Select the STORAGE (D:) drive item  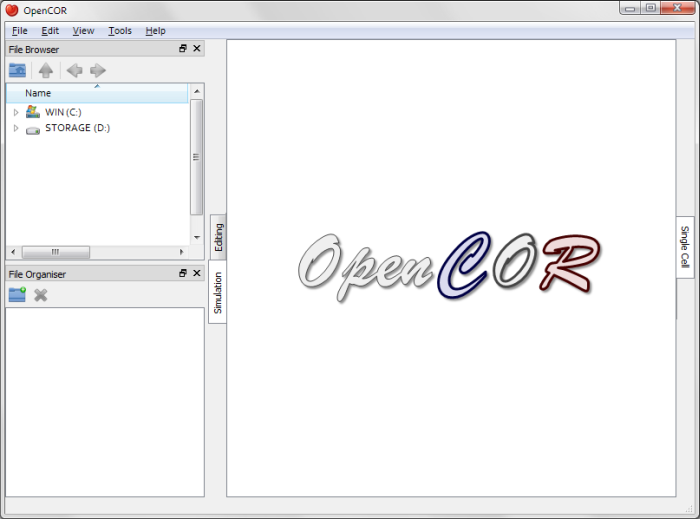click(77, 128)
